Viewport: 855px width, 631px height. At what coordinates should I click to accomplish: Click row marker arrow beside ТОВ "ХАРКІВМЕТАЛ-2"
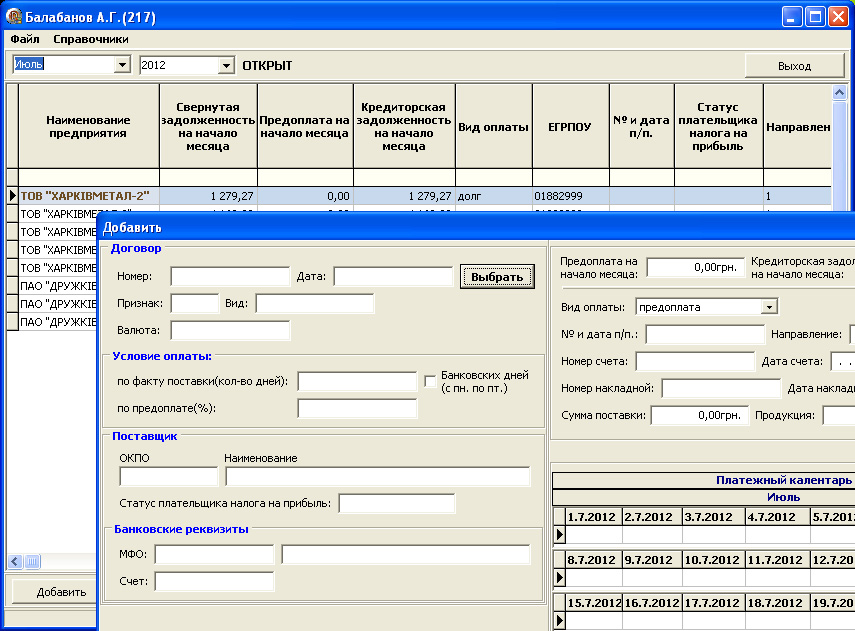pyautogui.click(x=12, y=196)
